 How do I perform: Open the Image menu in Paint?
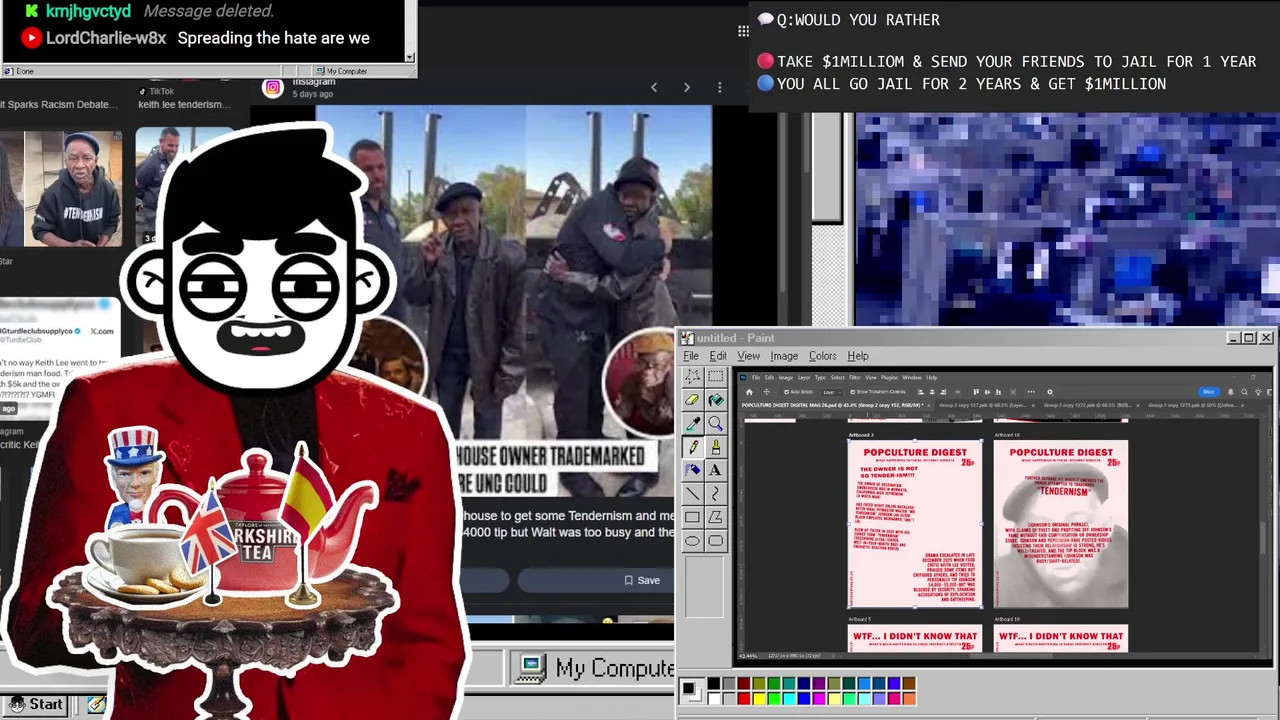[x=784, y=356]
